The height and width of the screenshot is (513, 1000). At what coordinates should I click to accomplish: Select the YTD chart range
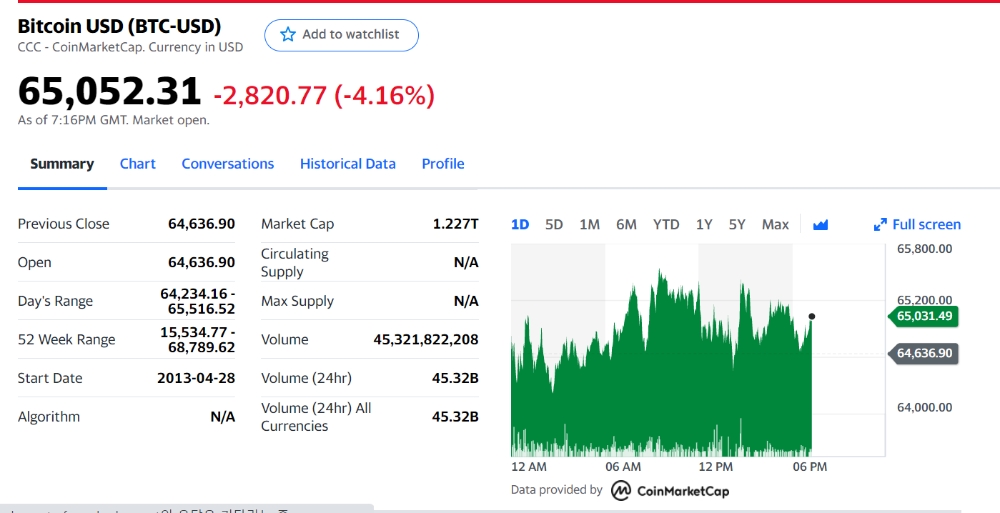point(666,225)
